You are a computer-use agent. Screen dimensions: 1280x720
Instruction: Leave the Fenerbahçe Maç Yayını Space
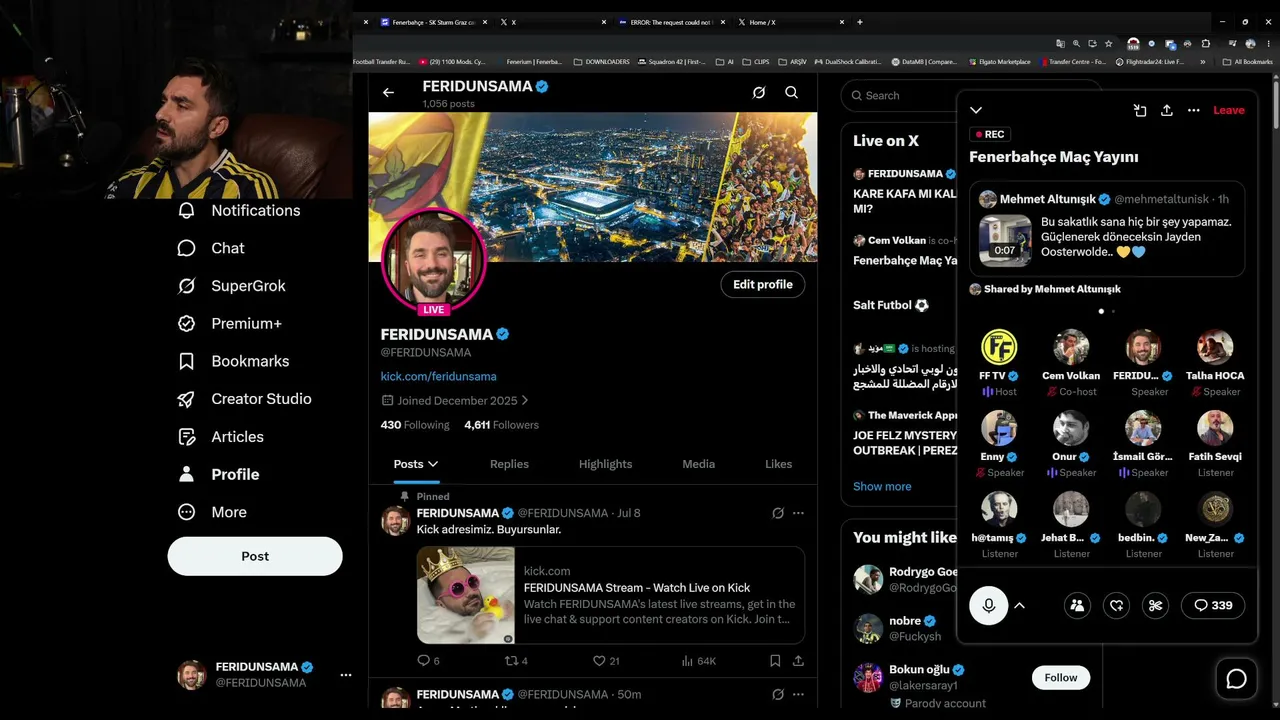click(1229, 110)
